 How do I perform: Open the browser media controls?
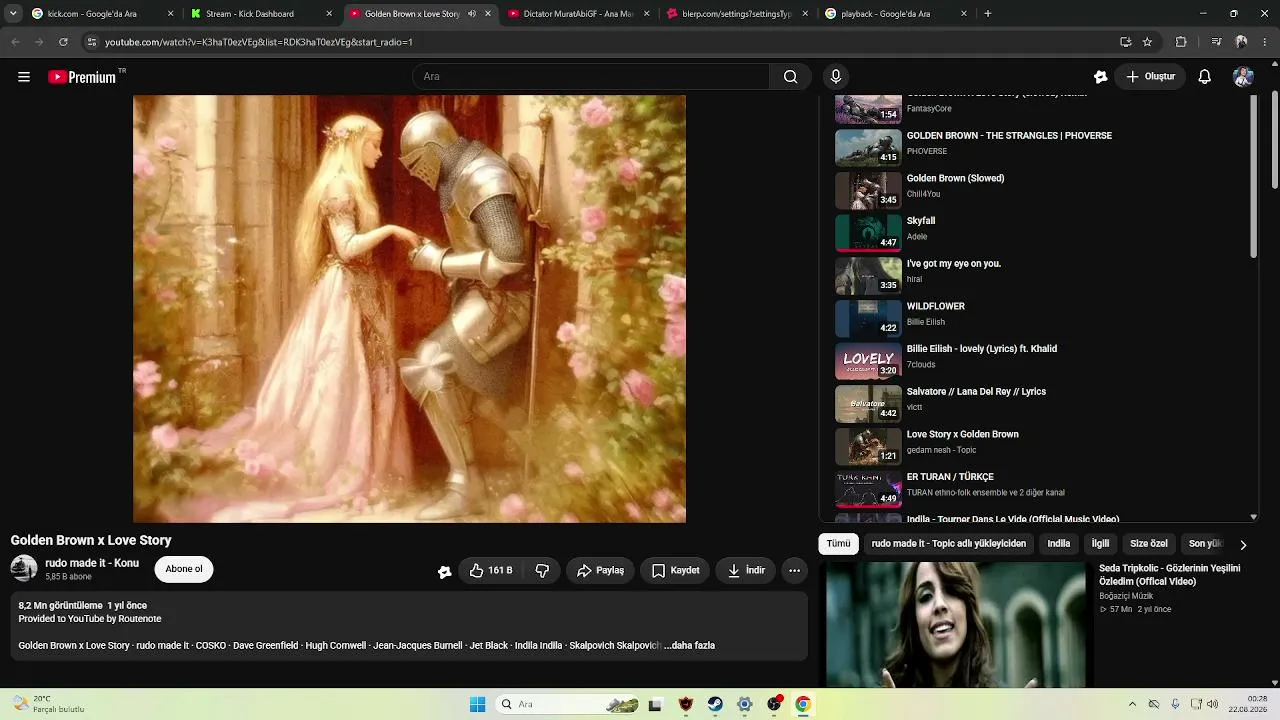coord(1216,42)
